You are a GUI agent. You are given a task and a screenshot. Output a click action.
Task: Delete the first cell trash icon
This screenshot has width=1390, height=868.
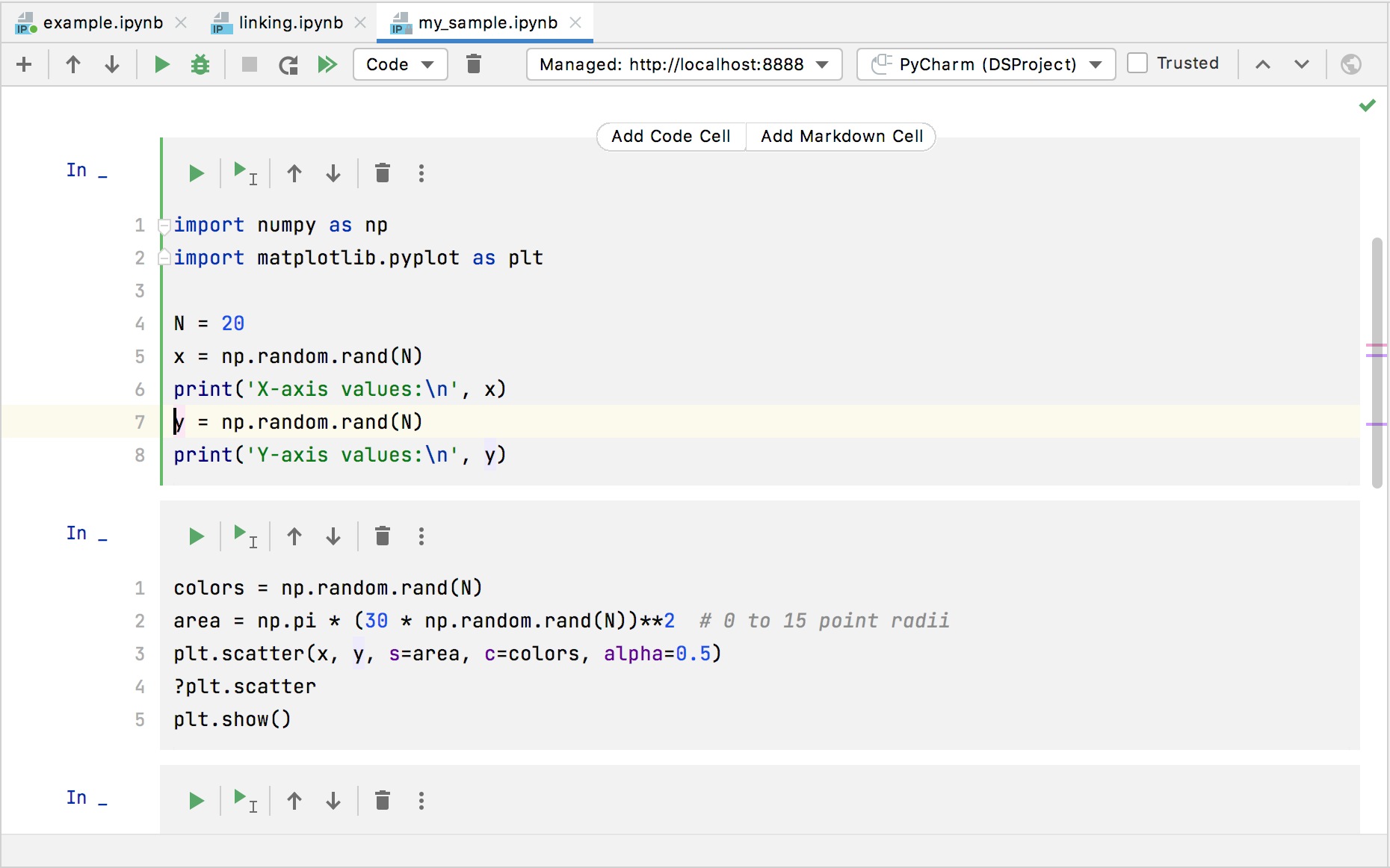(x=383, y=173)
